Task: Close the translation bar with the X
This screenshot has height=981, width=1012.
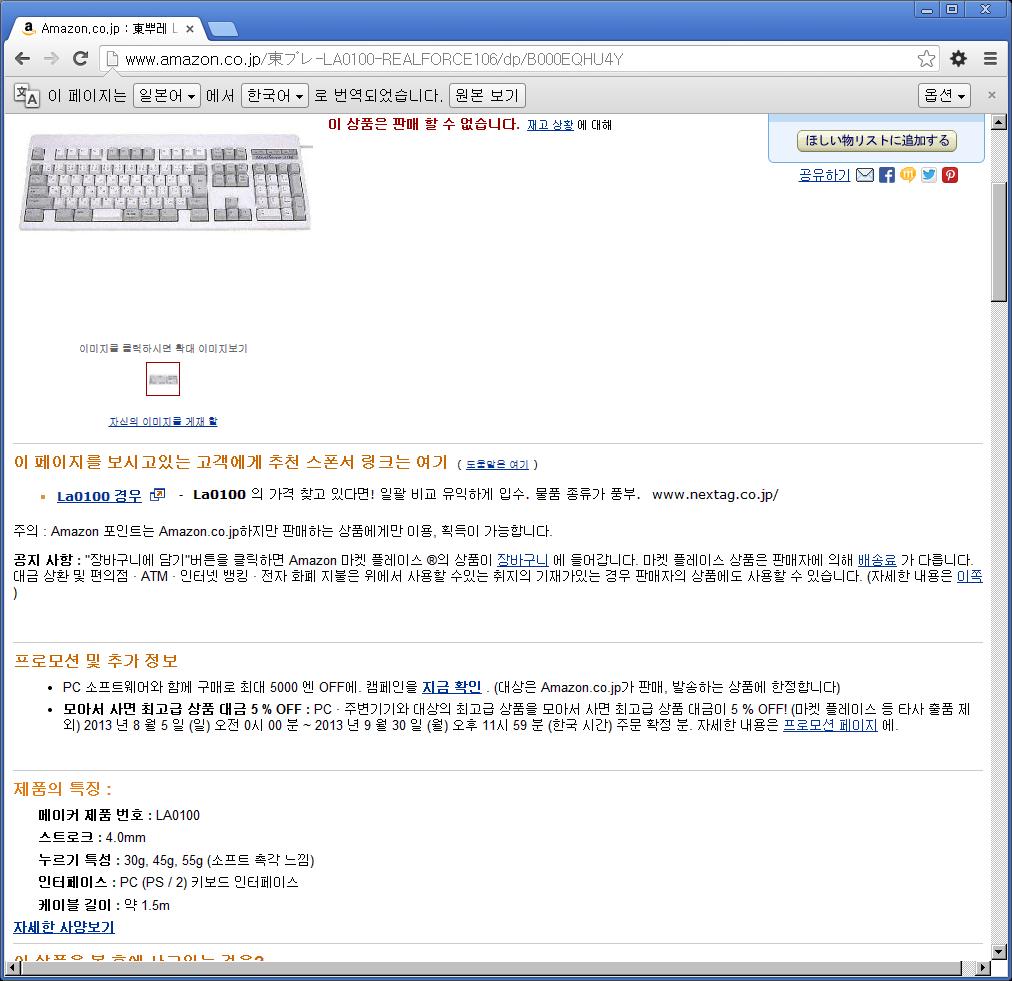Action: (x=992, y=95)
